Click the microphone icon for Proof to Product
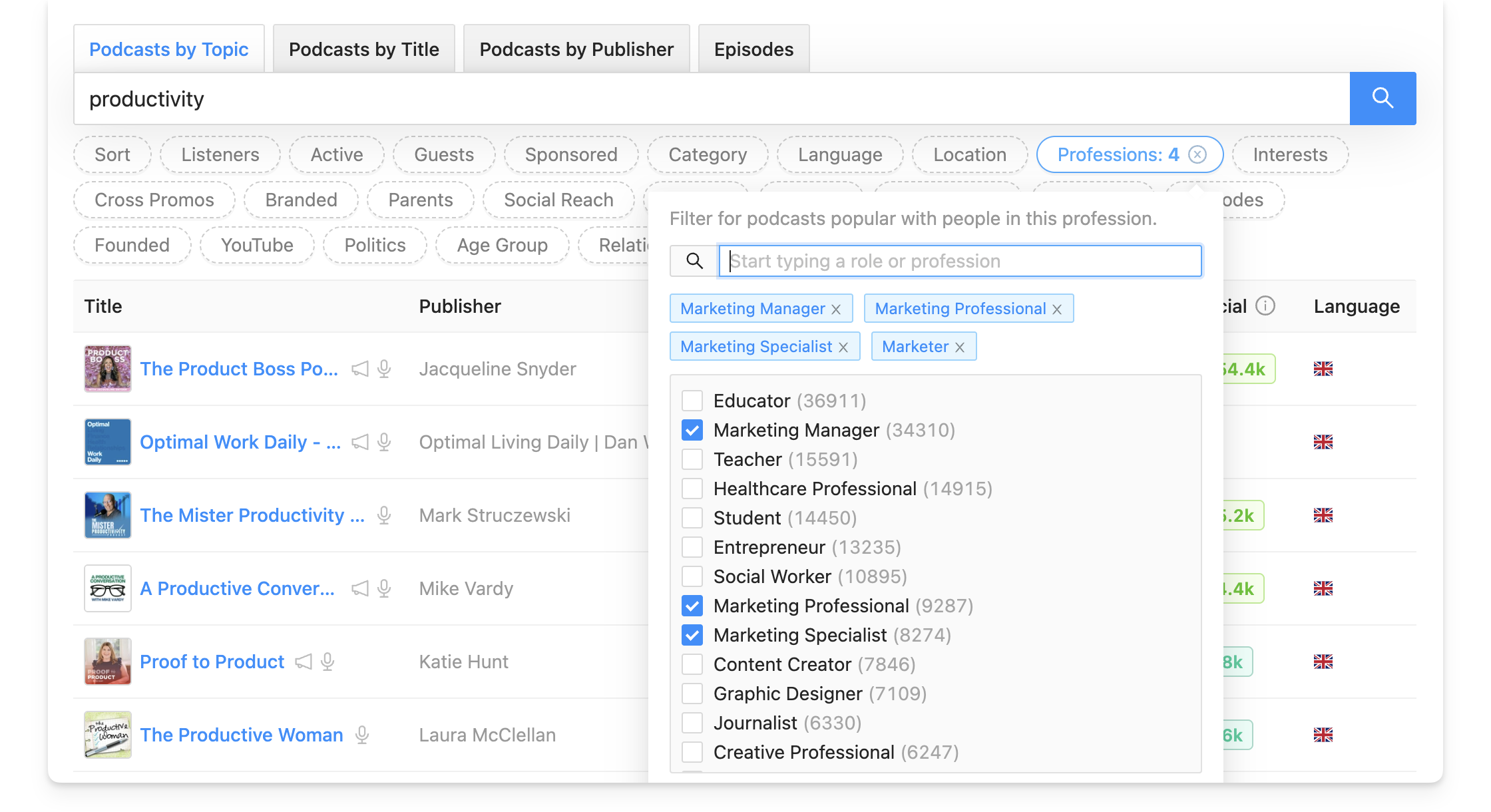 (327, 662)
